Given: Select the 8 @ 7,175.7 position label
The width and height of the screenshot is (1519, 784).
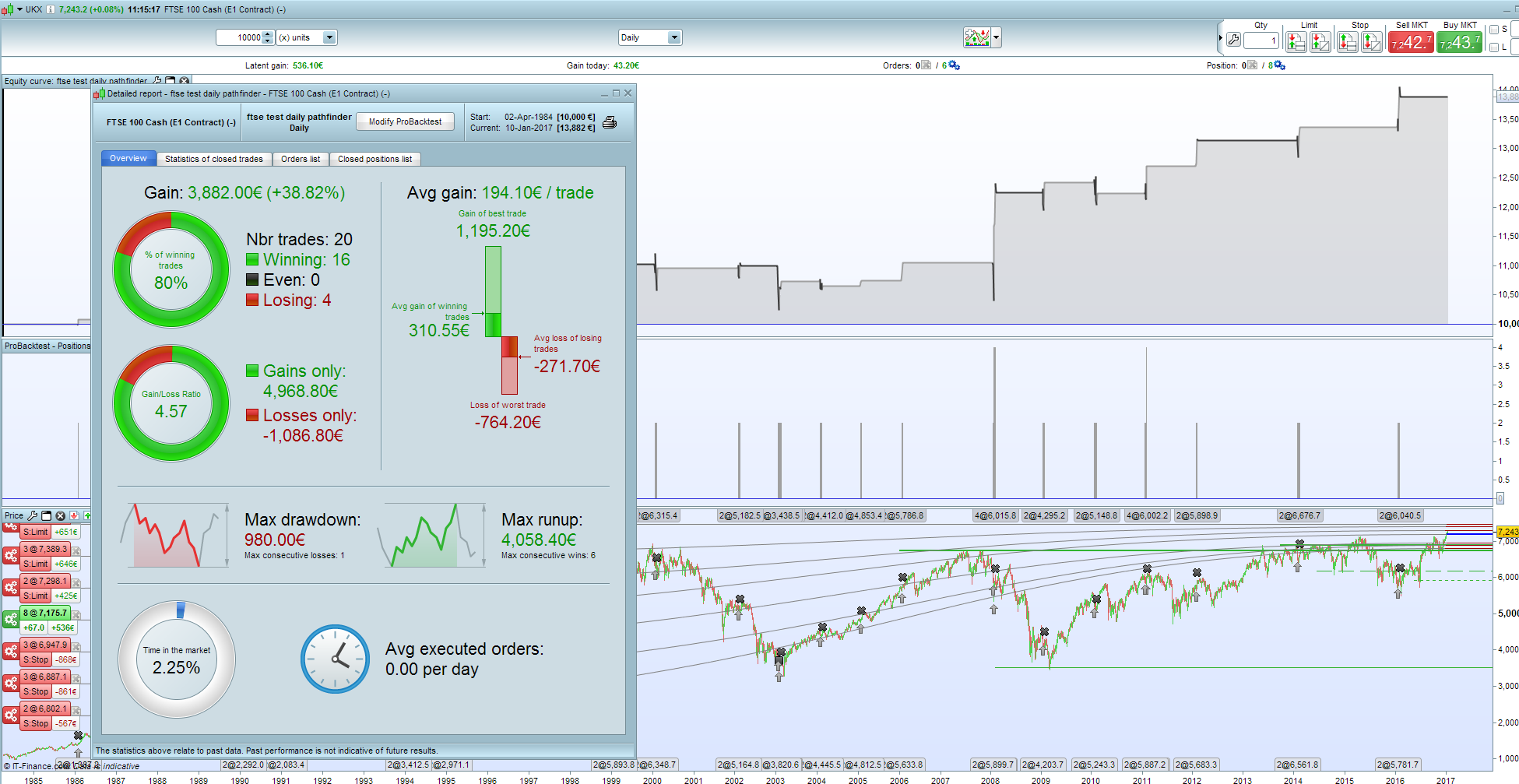Looking at the screenshot, I should [x=45, y=613].
